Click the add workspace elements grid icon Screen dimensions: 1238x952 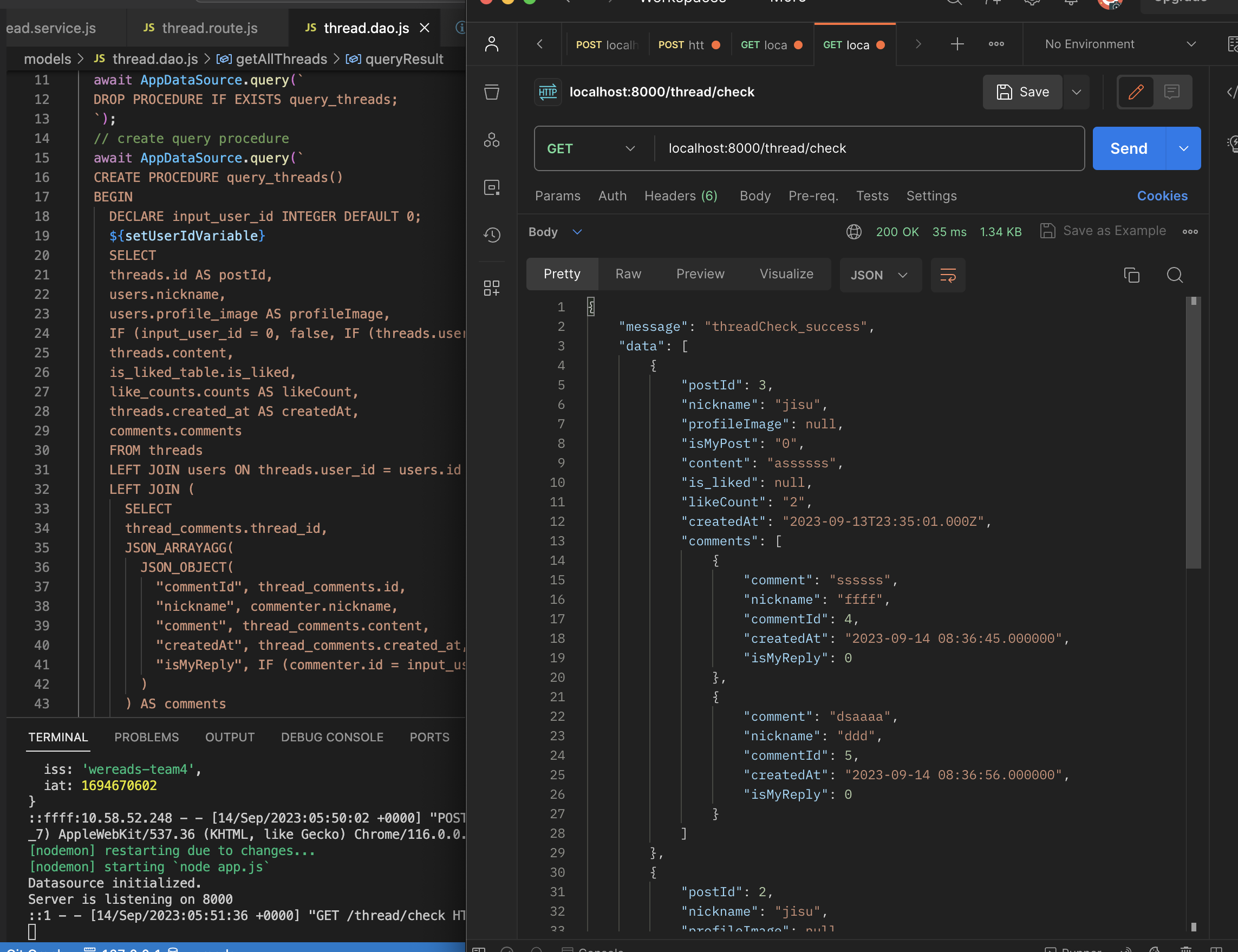click(491, 288)
